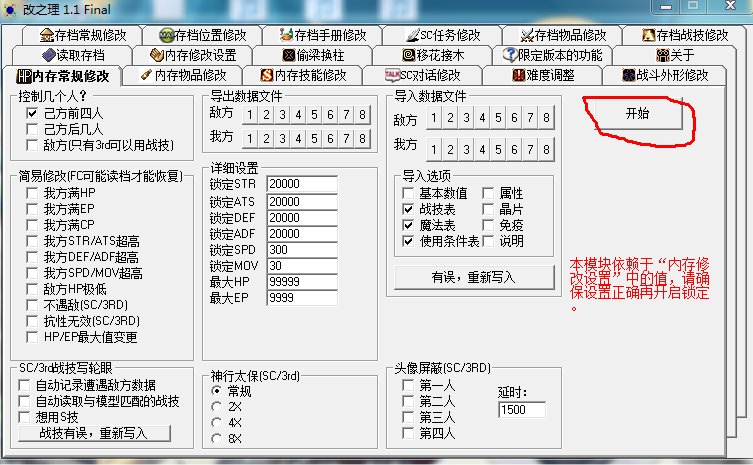Viewport: 753px width, 465px height.
Task: Click the app icon in title bar
Action: pos(10,10)
